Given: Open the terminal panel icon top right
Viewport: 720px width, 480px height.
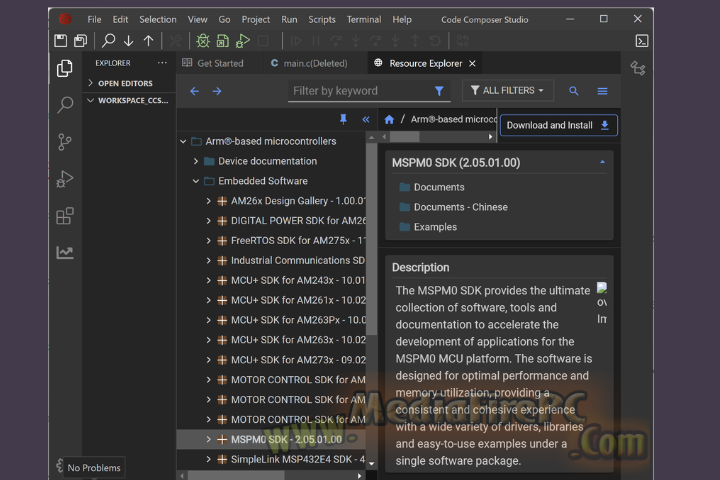Looking at the screenshot, I should pos(641,41).
